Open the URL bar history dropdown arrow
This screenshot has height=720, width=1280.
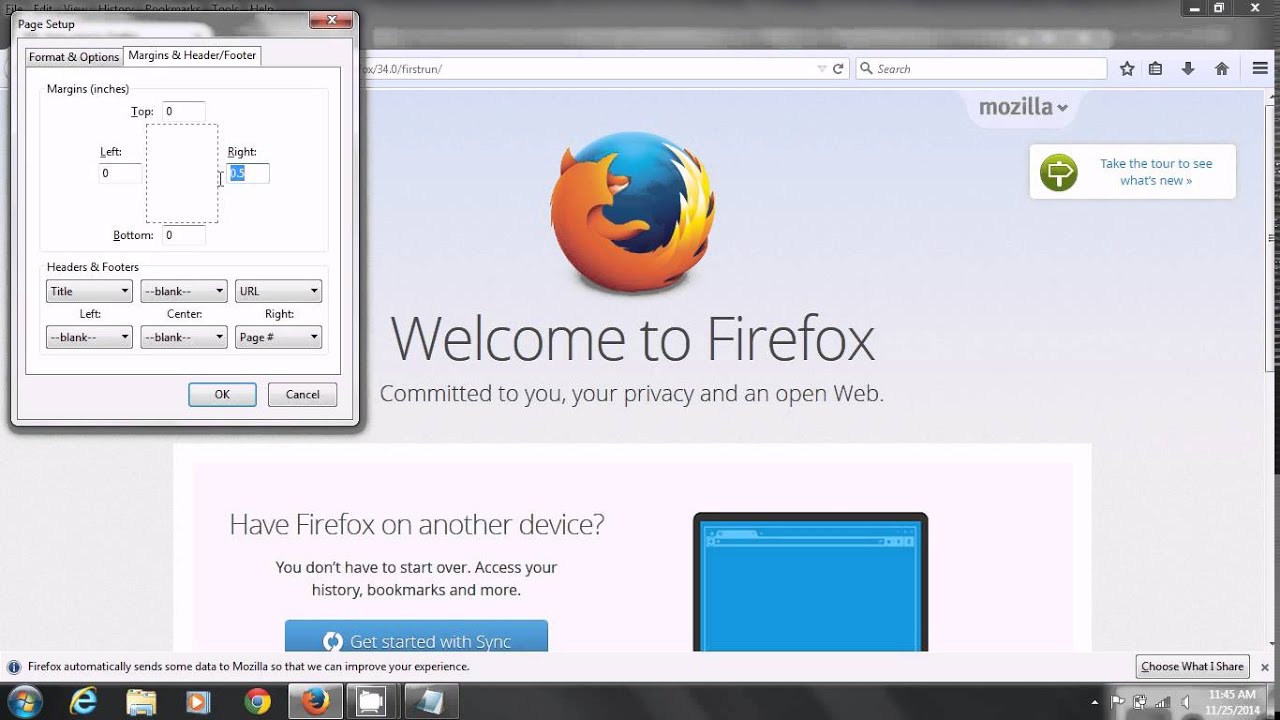pyautogui.click(x=822, y=69)
